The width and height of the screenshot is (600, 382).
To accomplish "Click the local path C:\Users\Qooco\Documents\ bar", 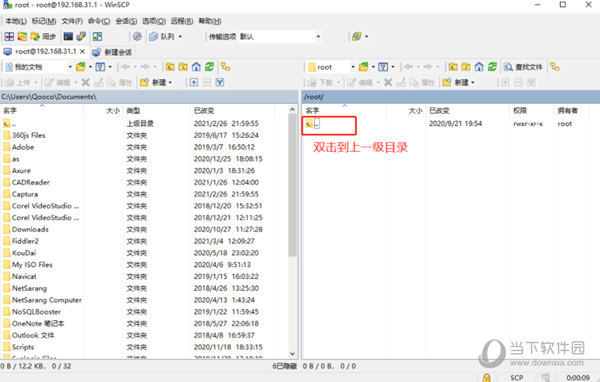I will (149, 97).
